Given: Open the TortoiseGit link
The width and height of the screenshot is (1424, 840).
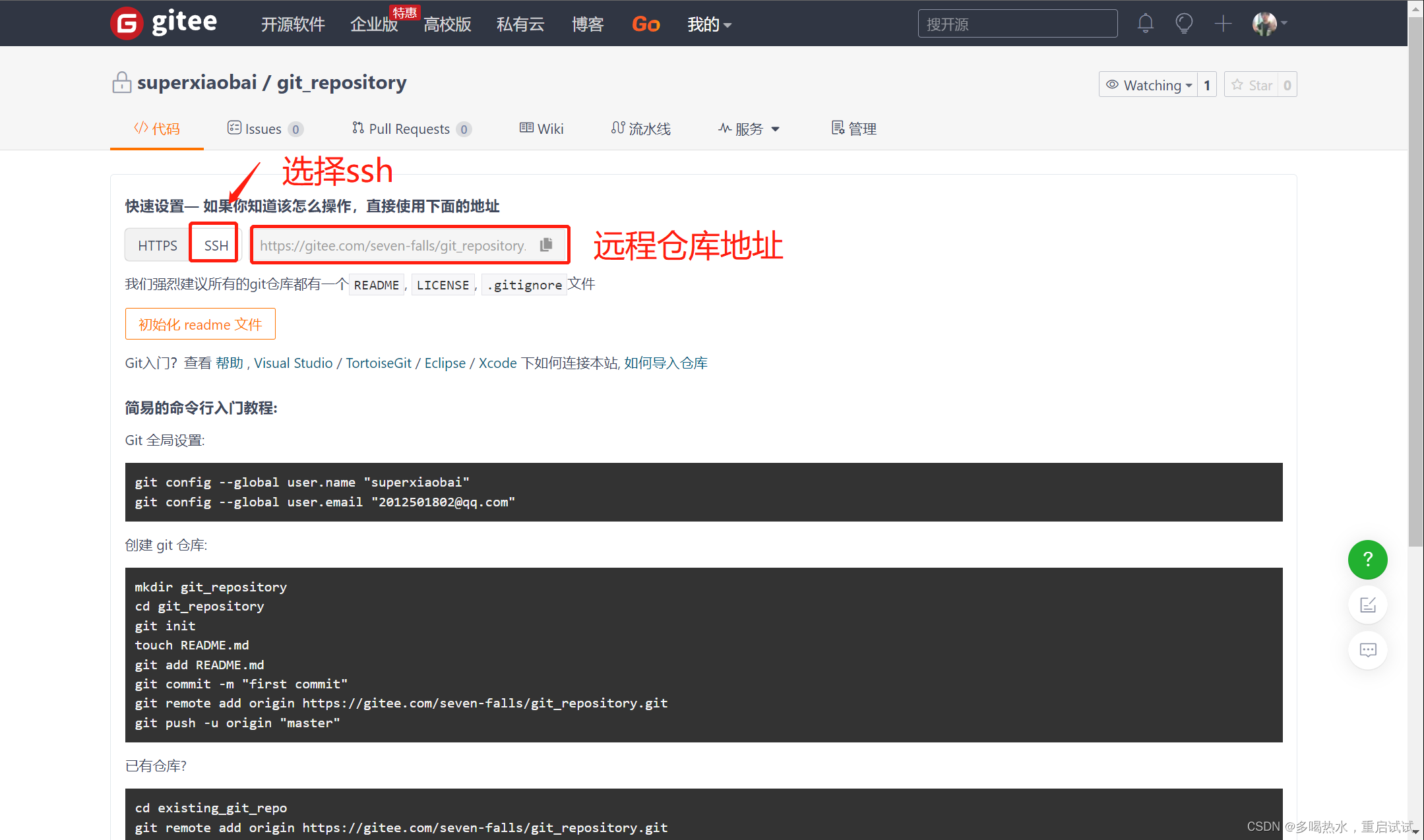Looking at the screenshot, I should click(379, 363).
